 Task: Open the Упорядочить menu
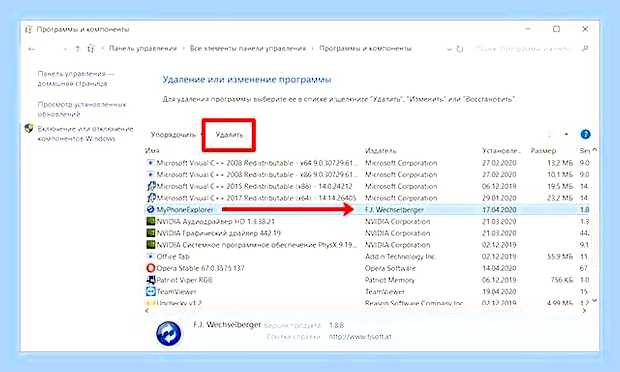coord(173,135)
